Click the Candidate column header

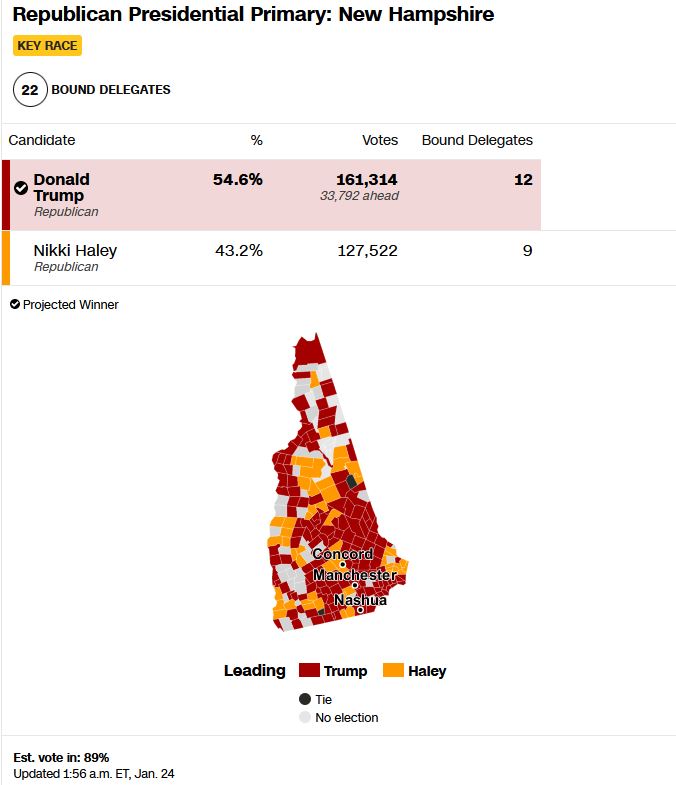pos(42,140)
